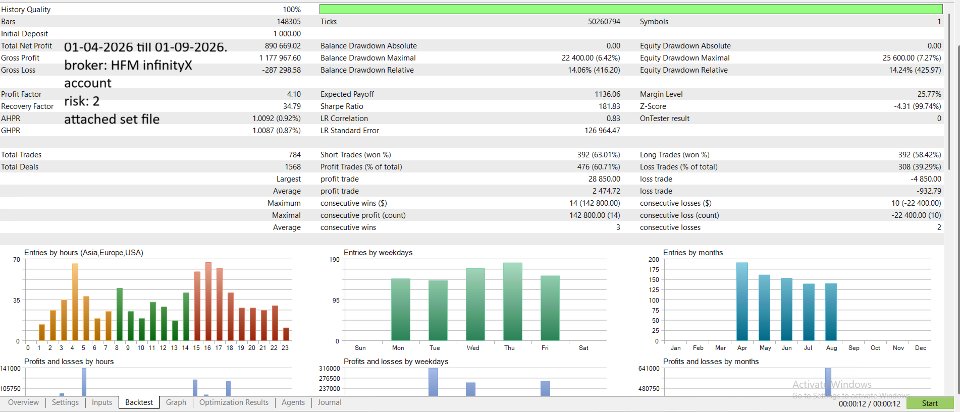Click the Largest loss trade value -4 850.00

926,179
